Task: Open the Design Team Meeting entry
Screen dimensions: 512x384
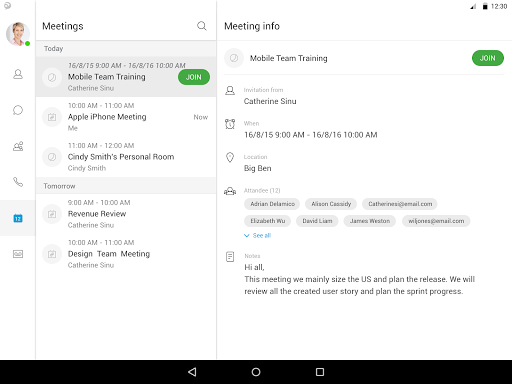Action: click(x=126, y=254)
